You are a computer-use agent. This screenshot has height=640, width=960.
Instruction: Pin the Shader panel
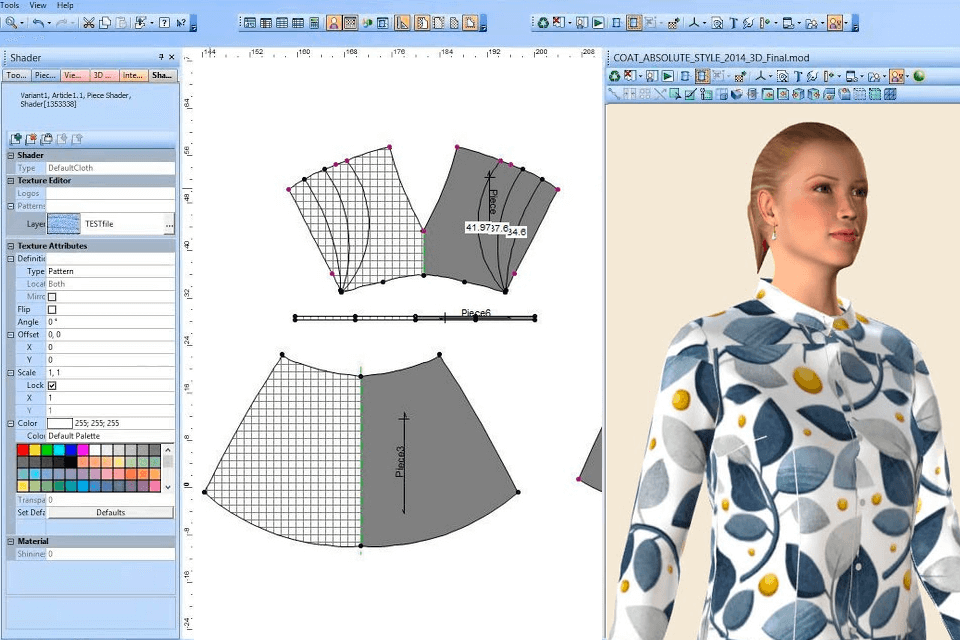coord(161,57)
